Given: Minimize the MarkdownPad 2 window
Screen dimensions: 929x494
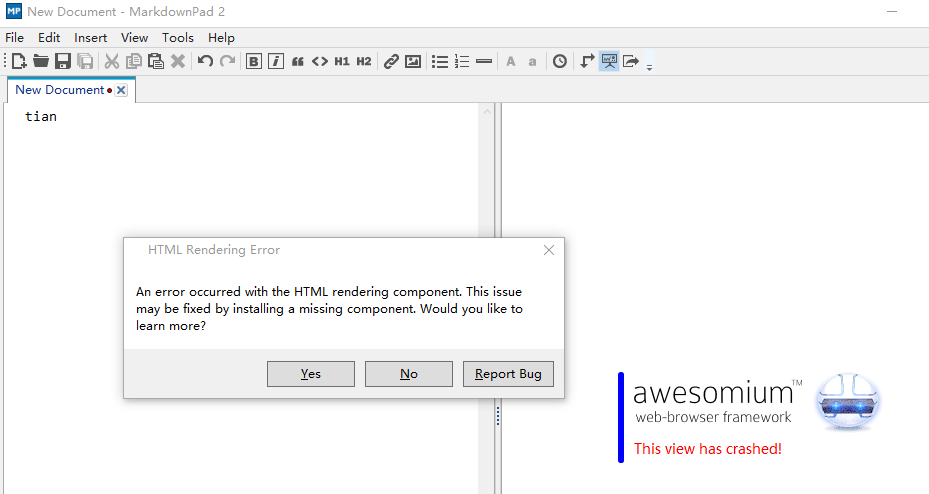Looking at the screenshot, I should click(x=892, y=12).
